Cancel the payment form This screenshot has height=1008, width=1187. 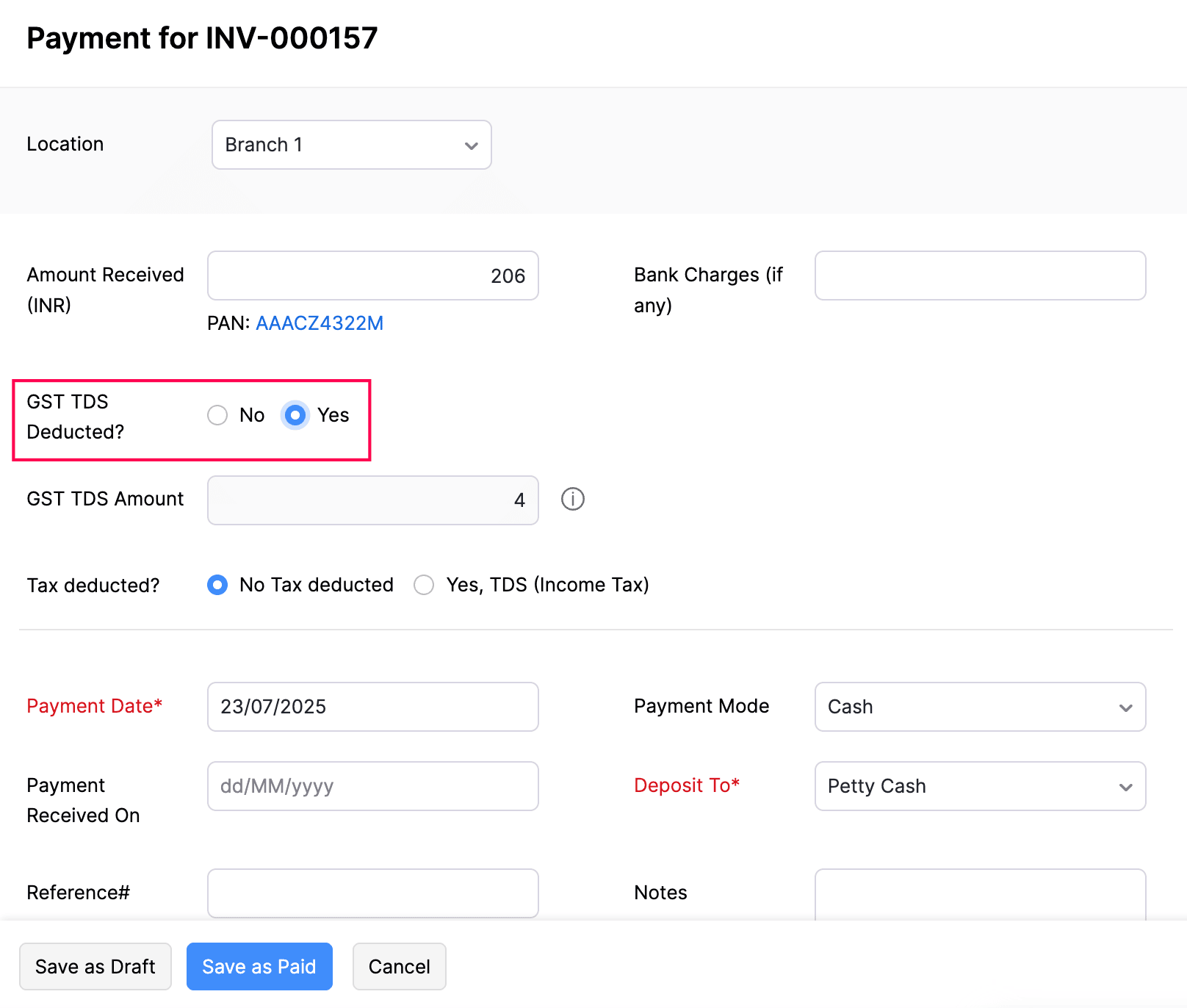tap(399, 966)
